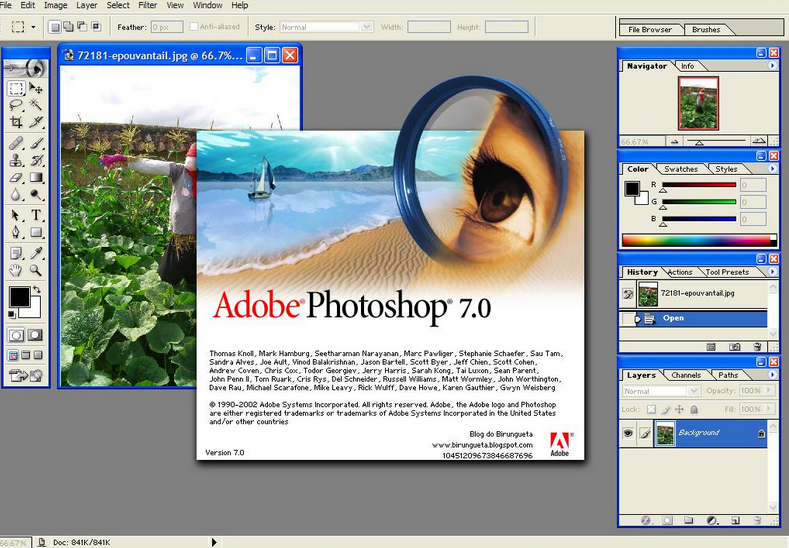Viewport: 789px width, 548px height.
Task: Open Layers panel flyout menu arrow
Action: pyautogui.click(x=772, y=375)
